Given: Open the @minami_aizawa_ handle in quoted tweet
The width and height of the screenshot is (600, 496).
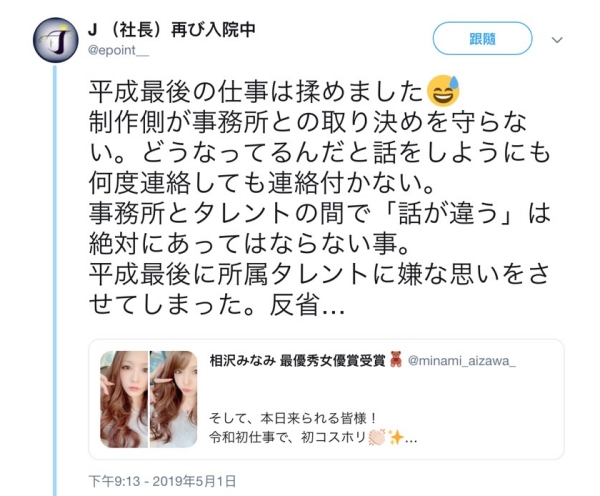Looking at the screenshot, I should click(461, 361).
